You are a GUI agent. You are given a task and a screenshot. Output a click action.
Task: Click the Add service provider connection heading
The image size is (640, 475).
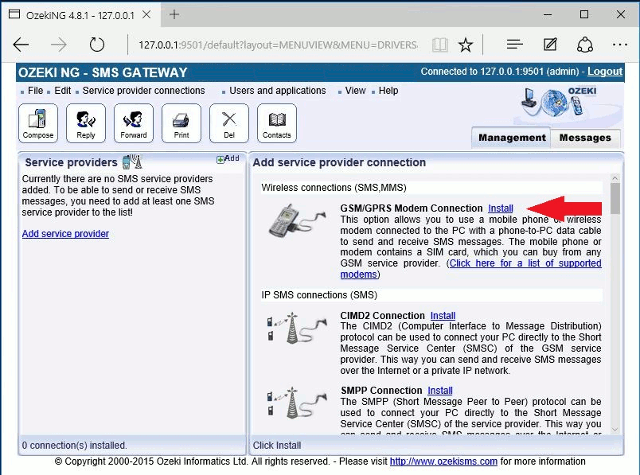(x=339, y=162)
